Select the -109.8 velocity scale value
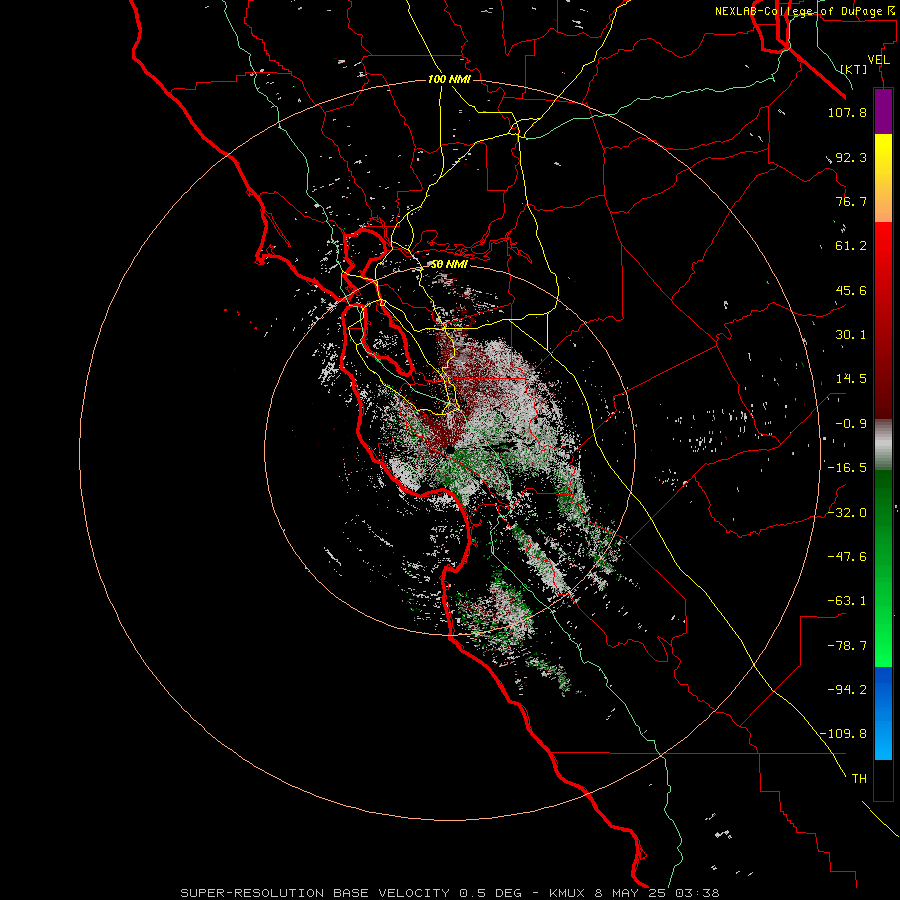 (844, 734)
